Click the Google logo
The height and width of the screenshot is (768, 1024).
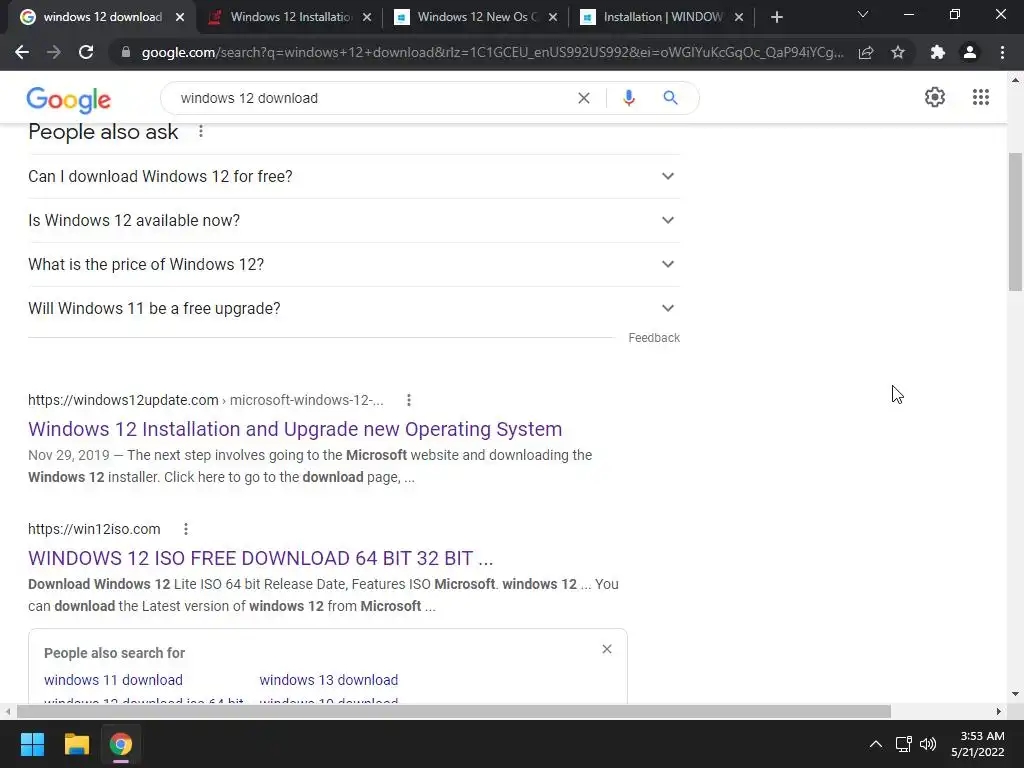(69, 99)
